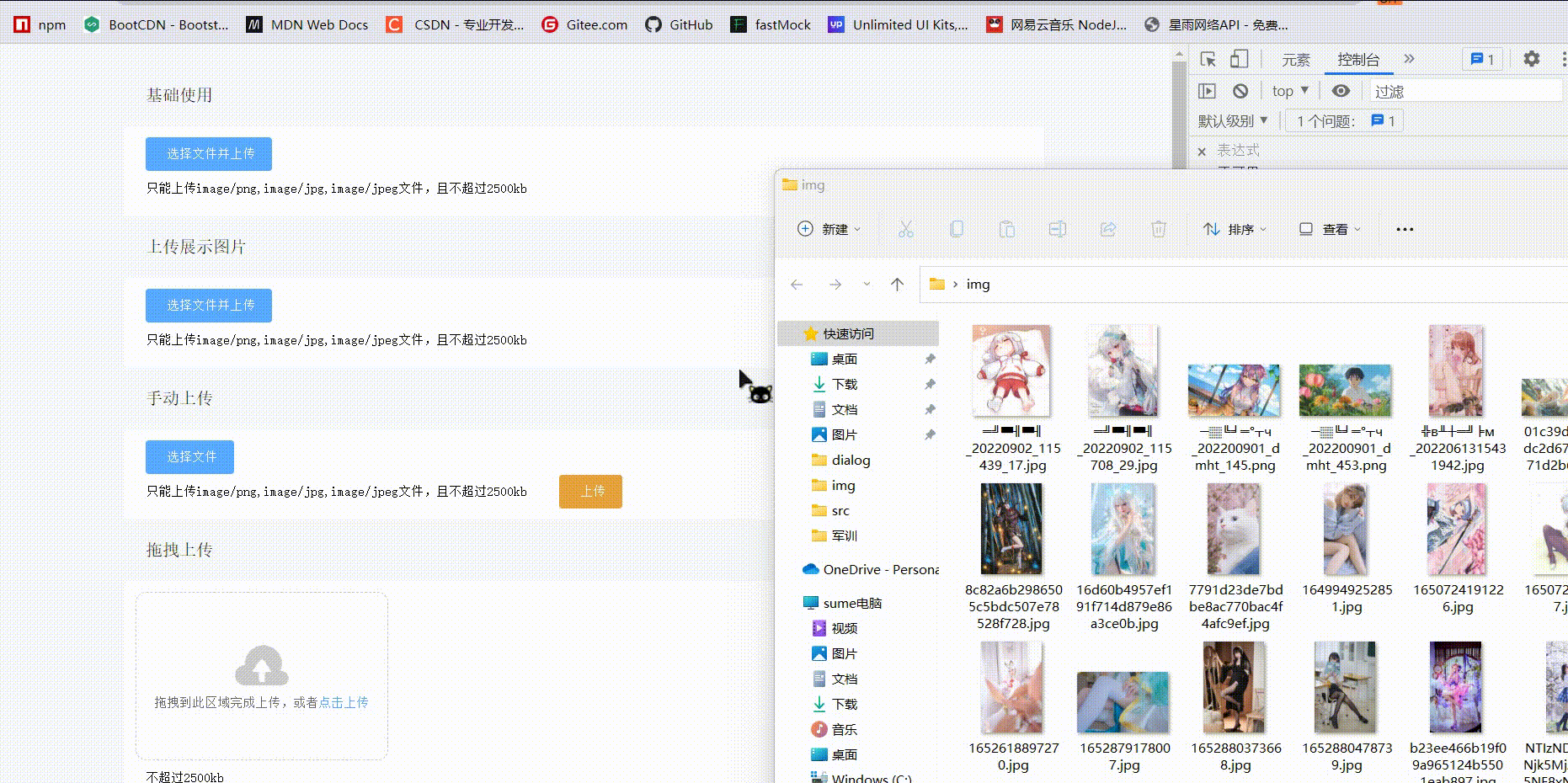Select the inspect element tool in DevTools
The height and width of the screenshot is (783, 1568).
(x=1208, y=59)
